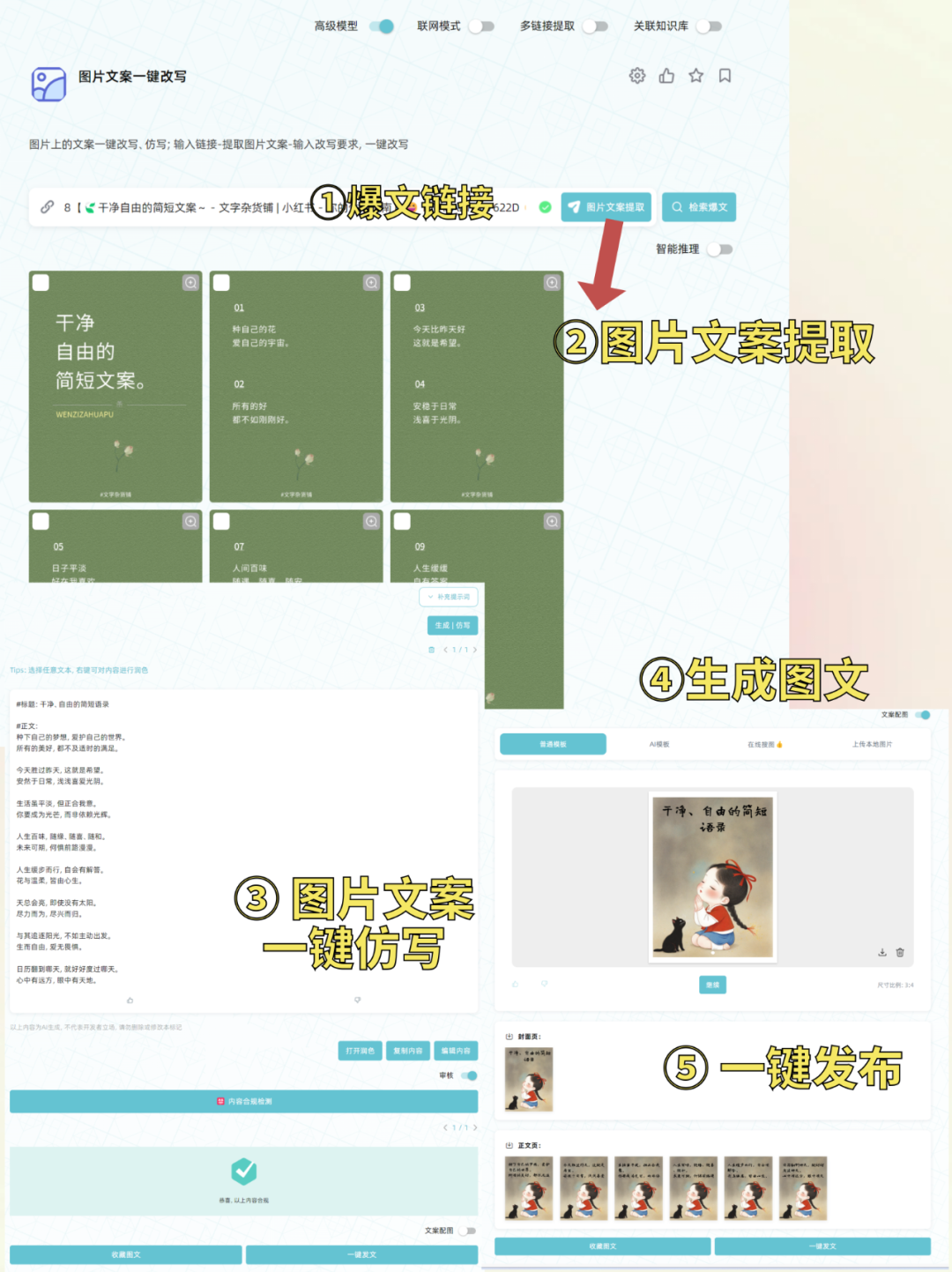Screen dimensions: 952x1272
Task: Click the 图片文案提取 button
Action: 606,207
